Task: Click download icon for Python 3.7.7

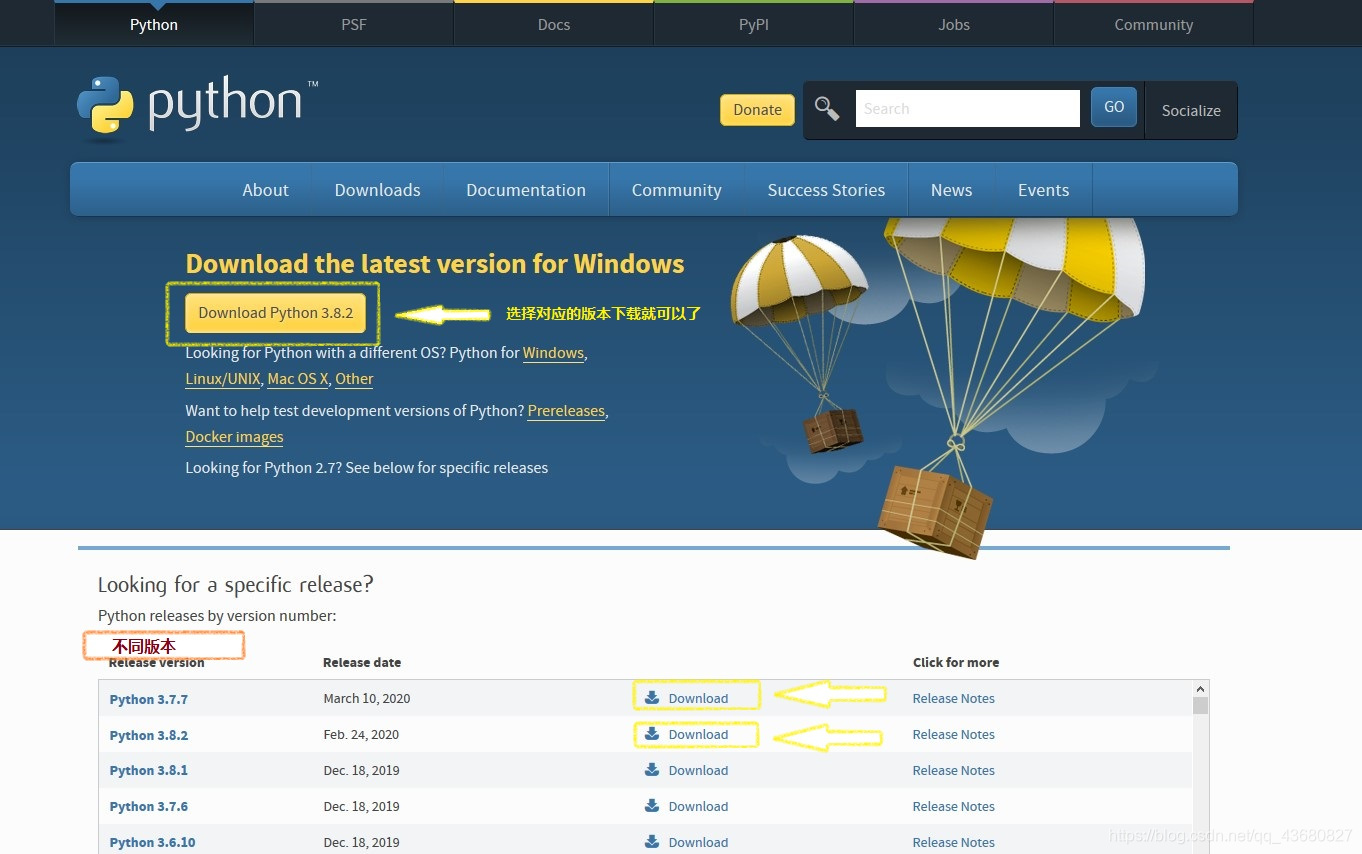Action: (x=652, y=698)
